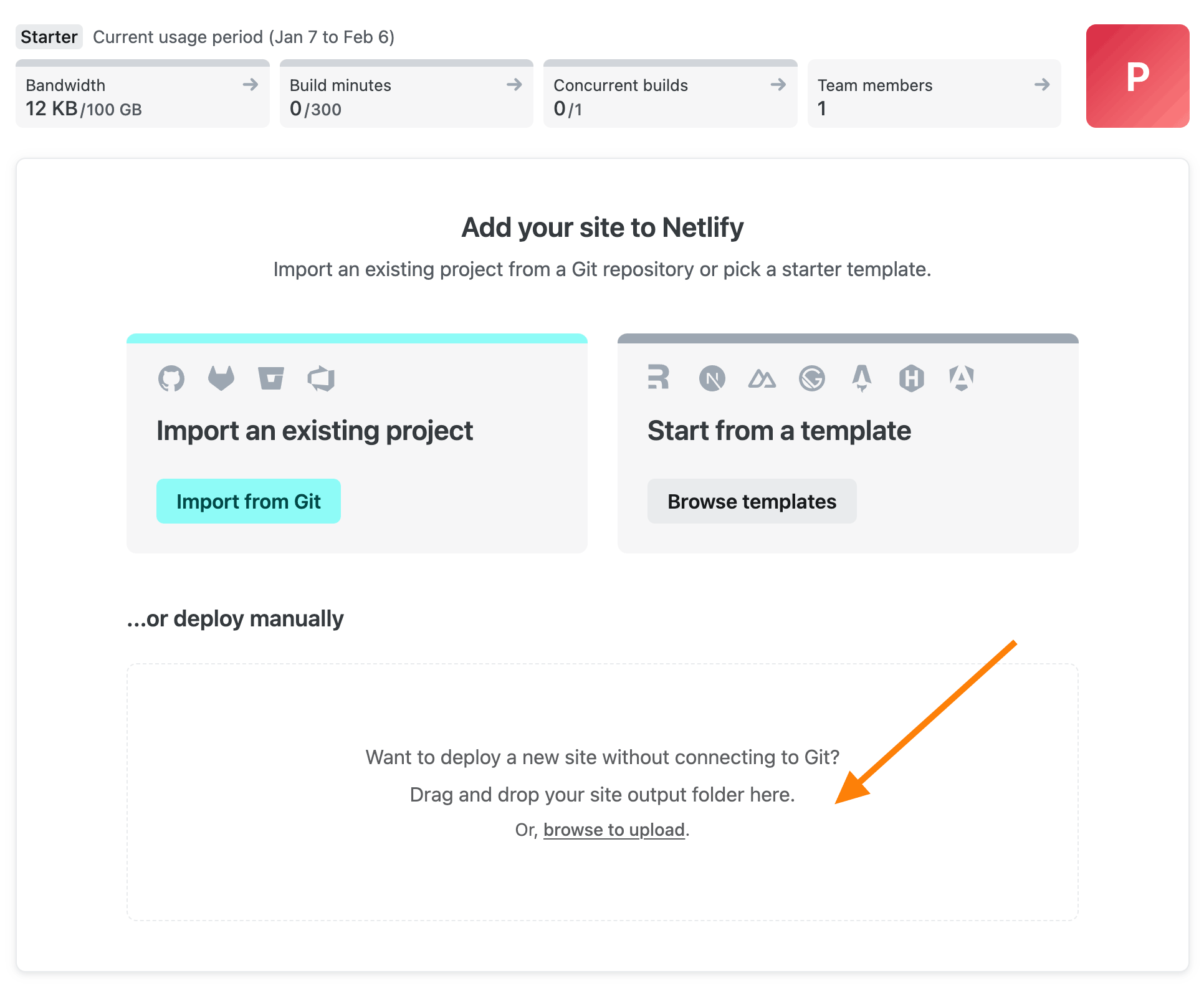Click the Hugo framework icon
1204x991 pixels.
point(911,378)
